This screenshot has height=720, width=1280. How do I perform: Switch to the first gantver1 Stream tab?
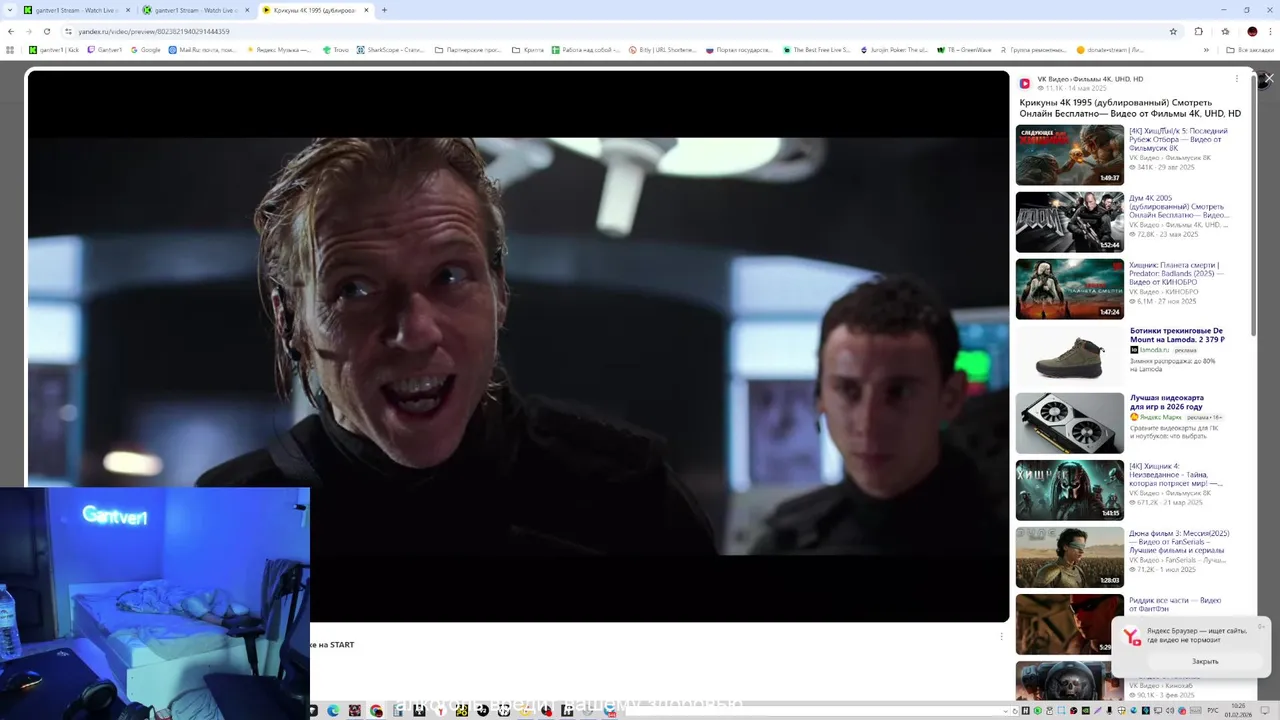[76, 10]
